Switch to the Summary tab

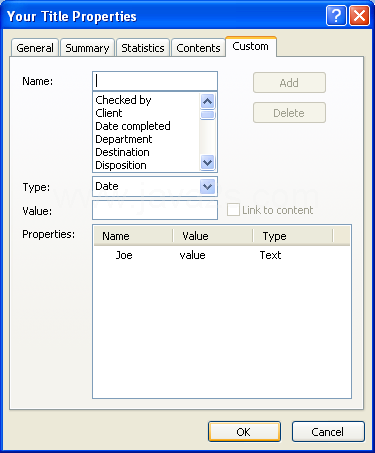tap(87, 48)
